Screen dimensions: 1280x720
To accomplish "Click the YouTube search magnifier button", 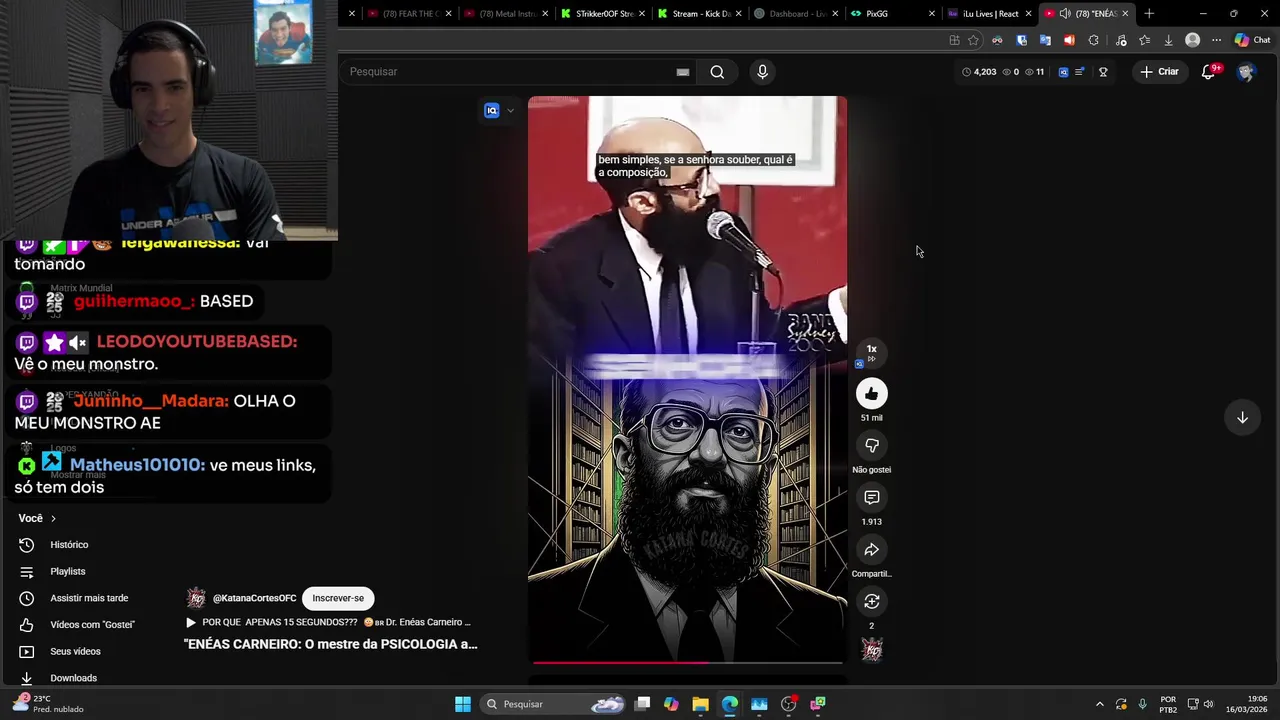I will click(717, 72).
